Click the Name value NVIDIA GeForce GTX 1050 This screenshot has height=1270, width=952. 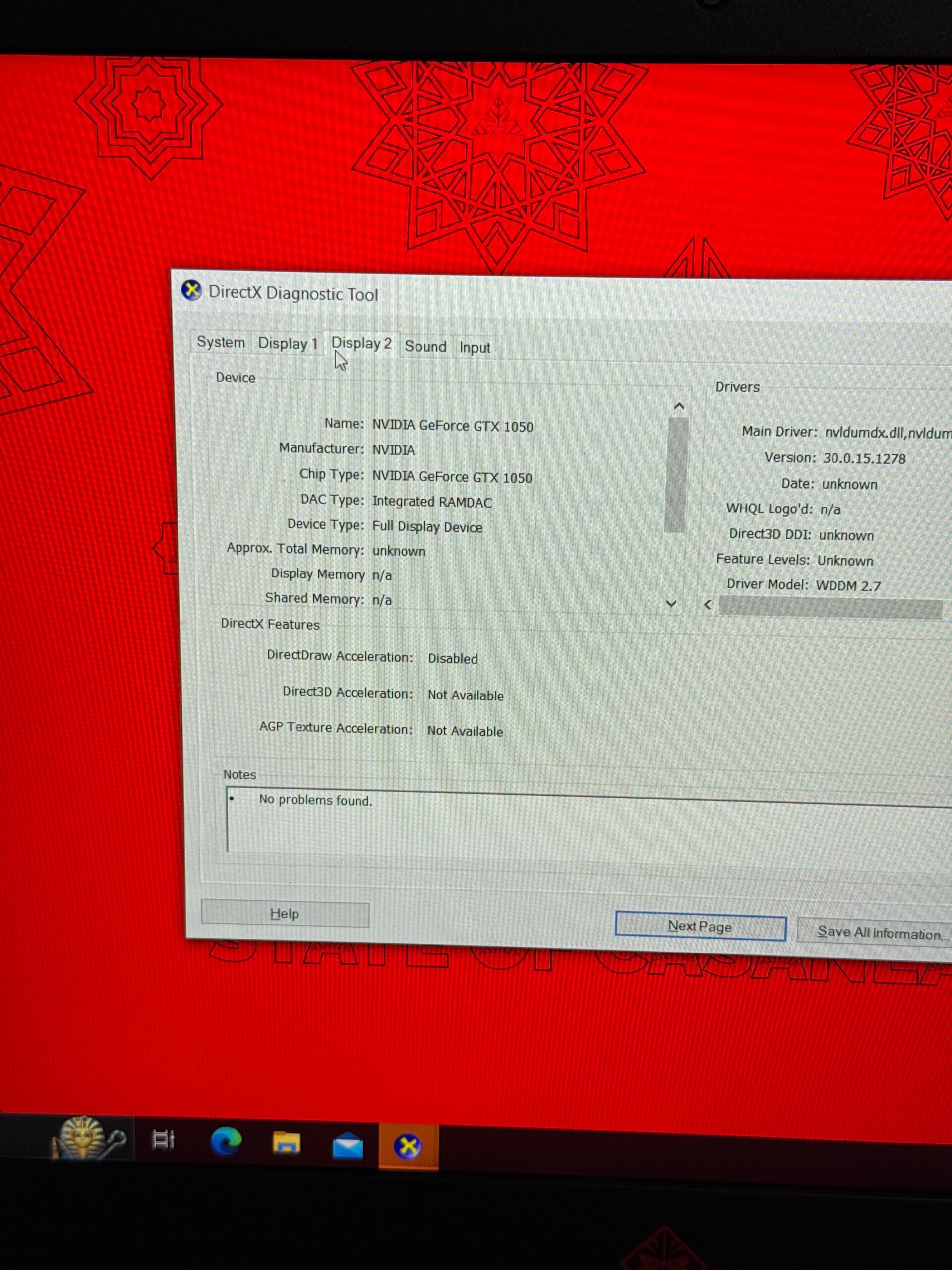point(453,426)
